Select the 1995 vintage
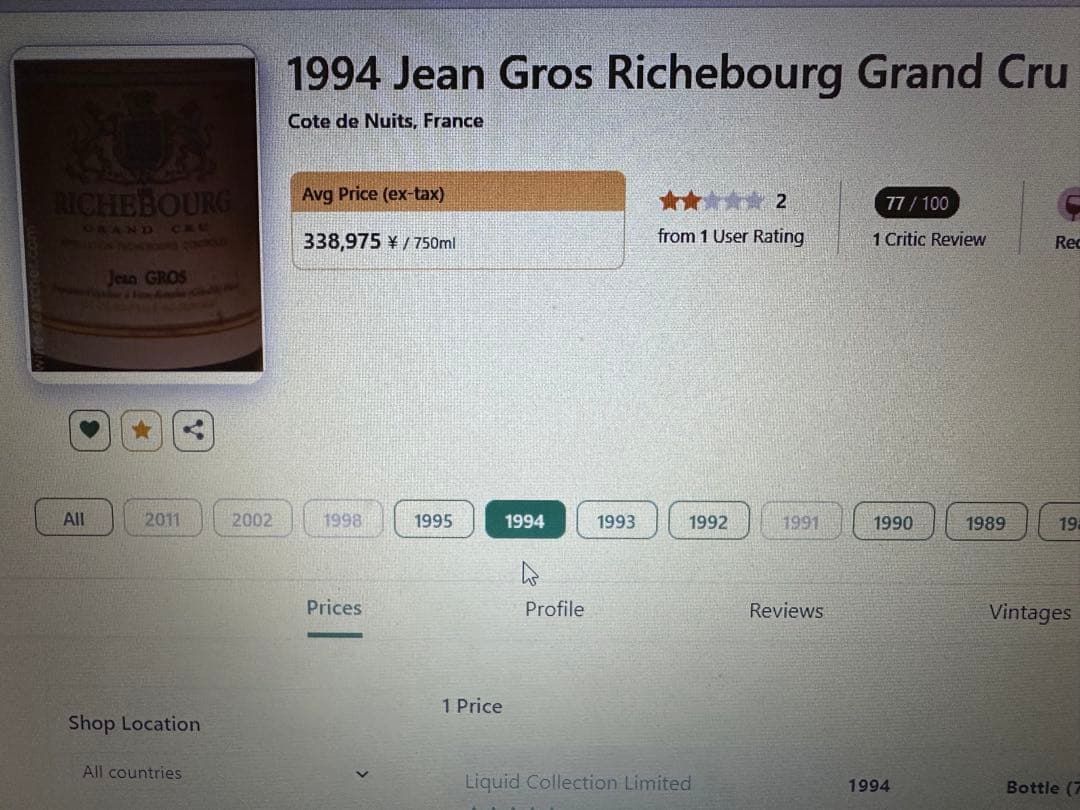This screenshot has width=1080, height=810. [x=433, y=520]
